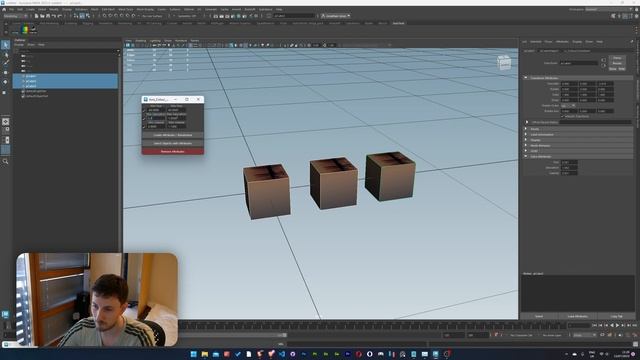Collapse the Transform Attributes section
This screenshot has height=360, width=640.
[526, 78]
